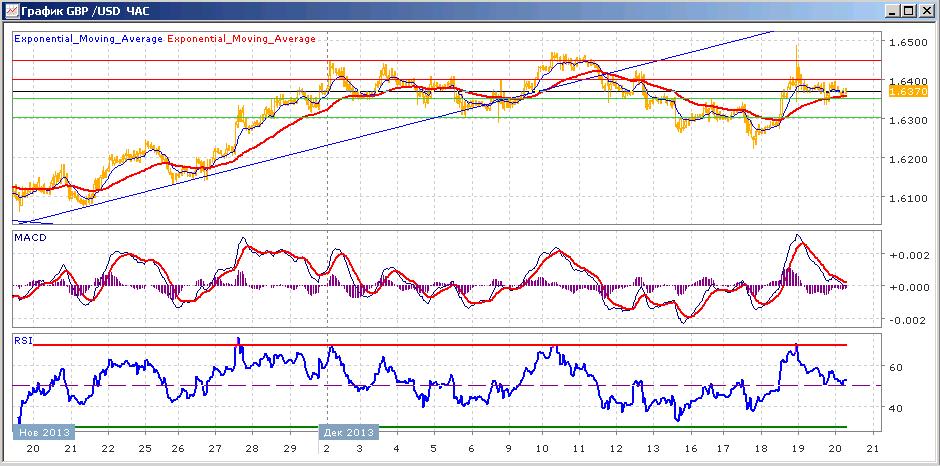The height and width of the screenshot is (467, 940).
Task: Click date label 19 on the time axis
Action: (798, 448)
